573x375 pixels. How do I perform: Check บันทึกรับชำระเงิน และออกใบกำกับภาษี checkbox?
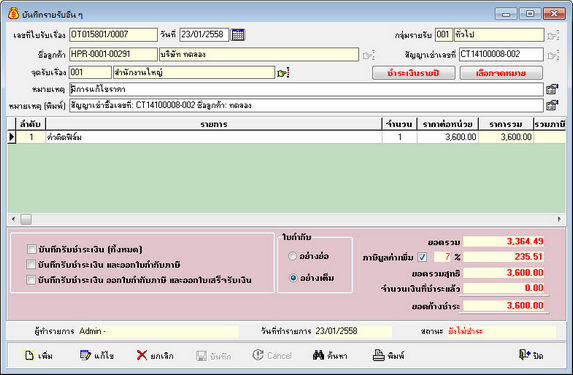(31, 264)
